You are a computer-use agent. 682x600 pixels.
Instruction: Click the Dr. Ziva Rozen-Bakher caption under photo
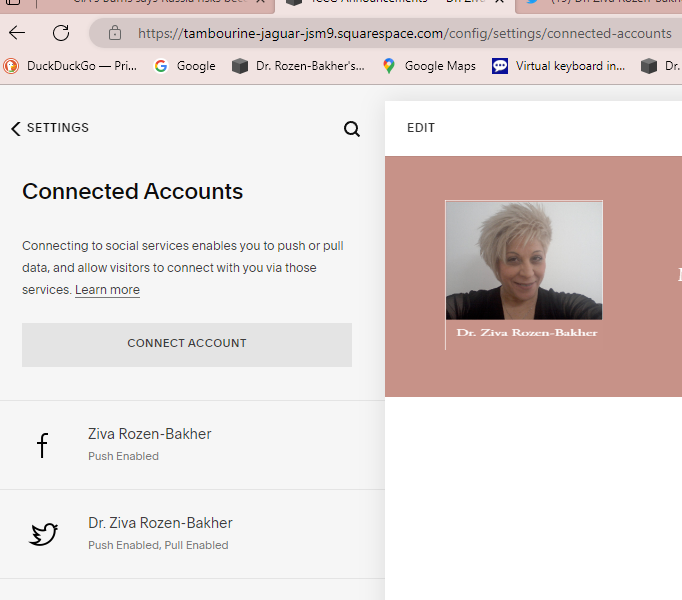527,333
